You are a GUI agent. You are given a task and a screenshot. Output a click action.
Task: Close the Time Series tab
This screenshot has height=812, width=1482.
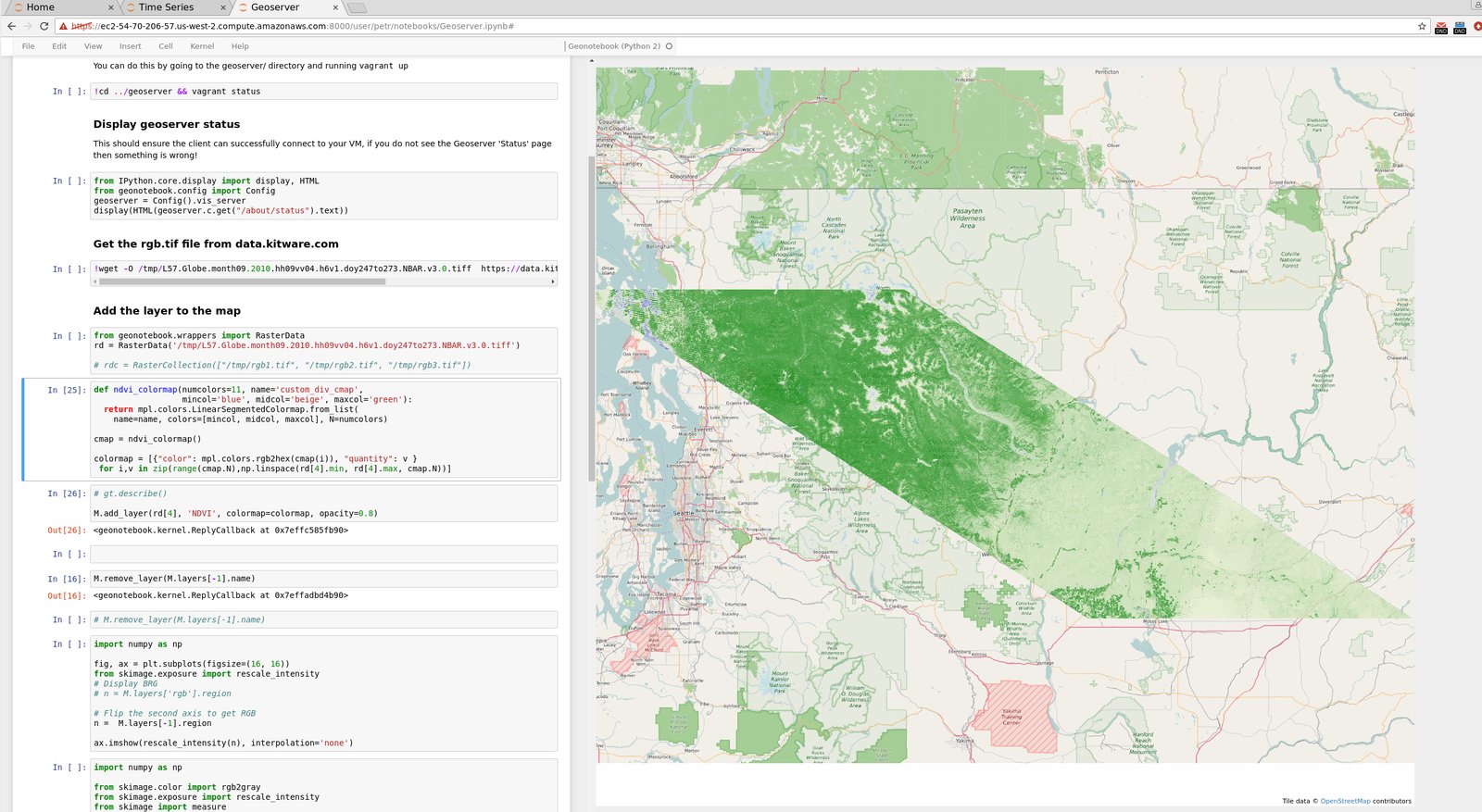(223, 7)
